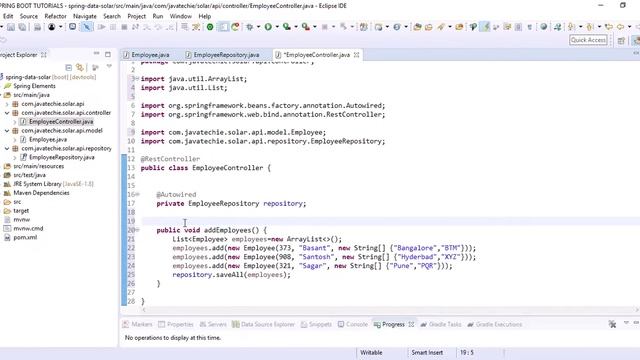Collapse the com.javatechie.solar.api.repository package
640x360 pixels.
click(x=7, y=149)
